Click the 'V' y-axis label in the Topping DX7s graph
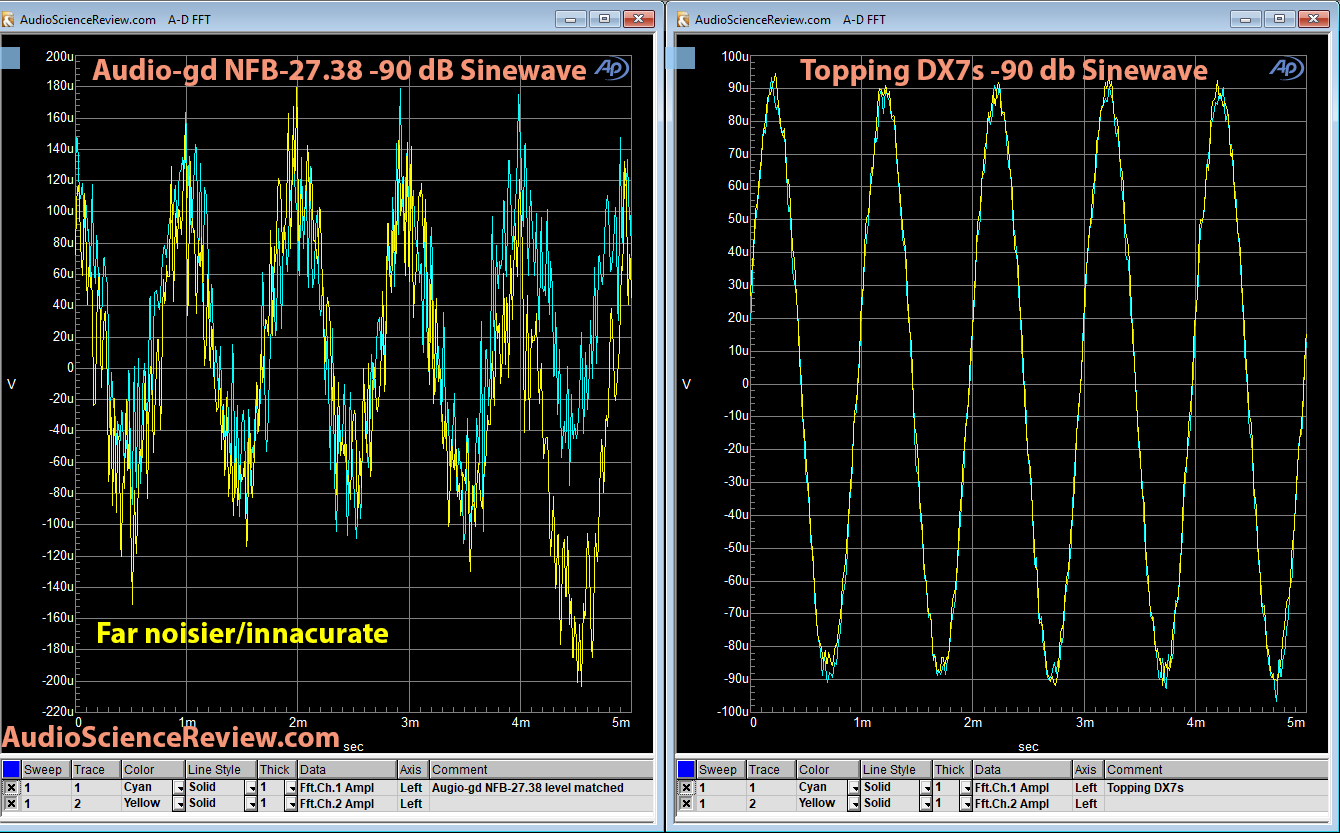Screen dimensions: 1340x833 [x=686, y=384]
